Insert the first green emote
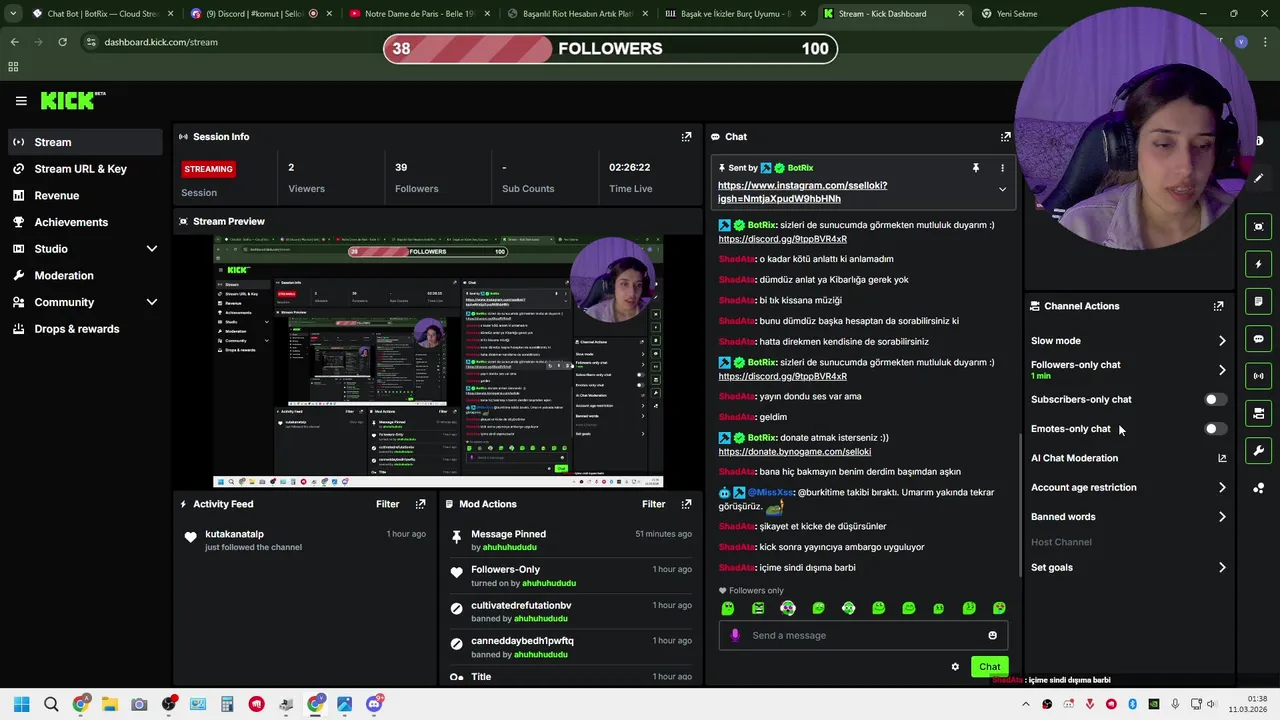The image size is (1280, 720). (x=728, y=608)
